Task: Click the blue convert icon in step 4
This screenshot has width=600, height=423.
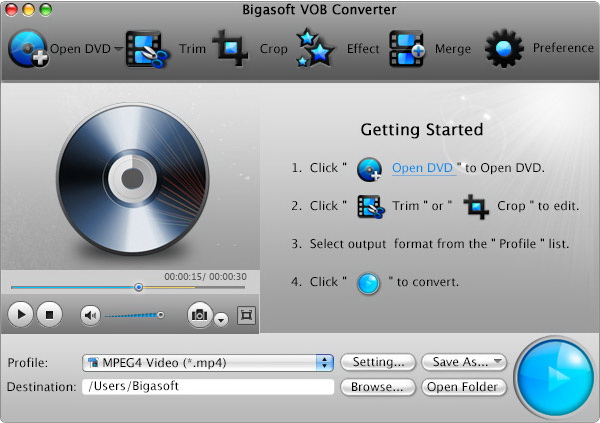Action: tap(368, 284)
